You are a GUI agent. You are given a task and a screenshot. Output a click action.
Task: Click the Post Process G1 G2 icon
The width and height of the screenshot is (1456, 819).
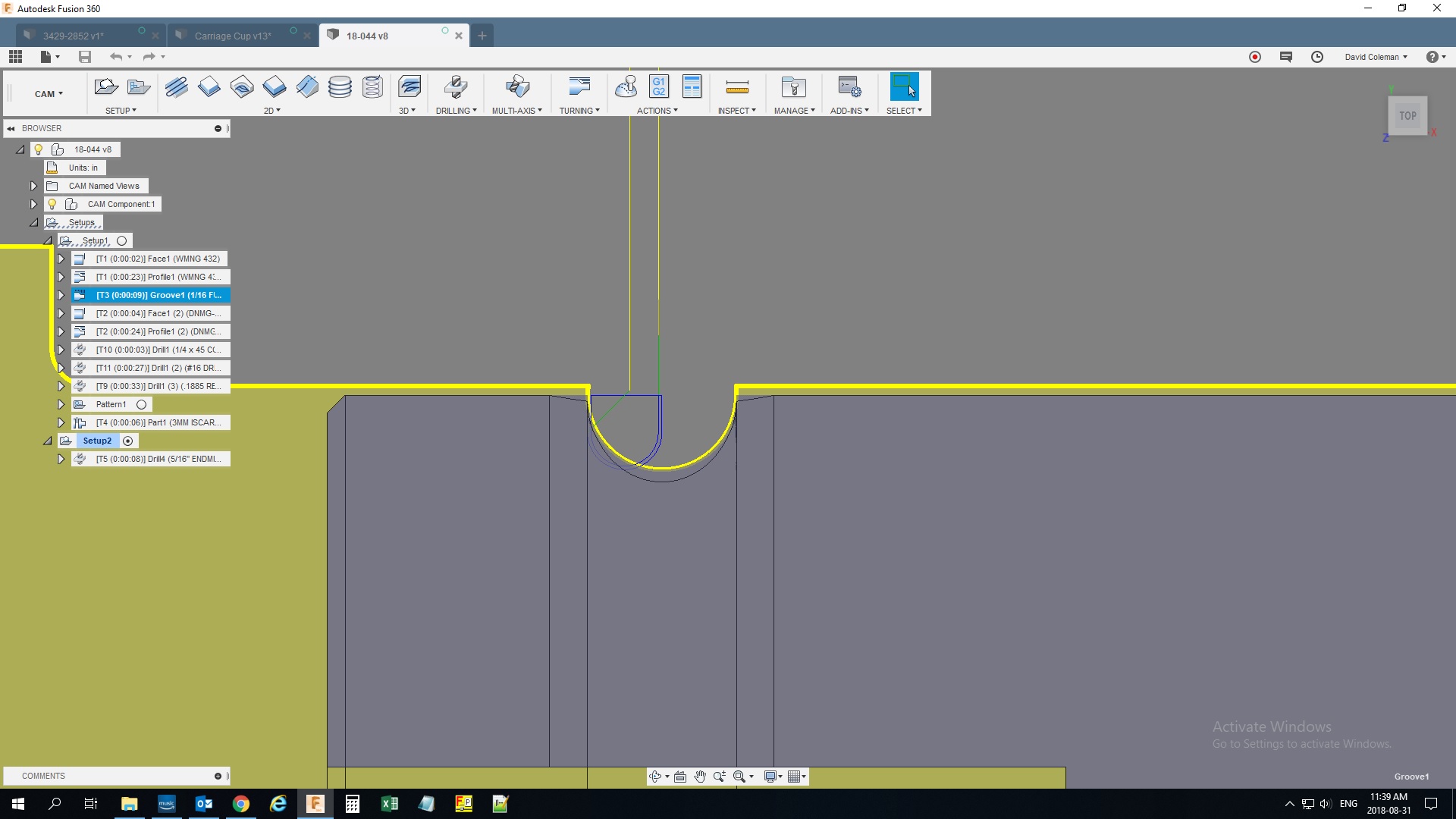click(659, 86)
